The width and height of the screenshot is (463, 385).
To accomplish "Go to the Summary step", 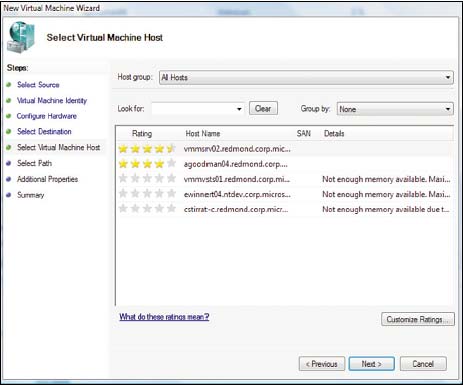I will point(31,195).
